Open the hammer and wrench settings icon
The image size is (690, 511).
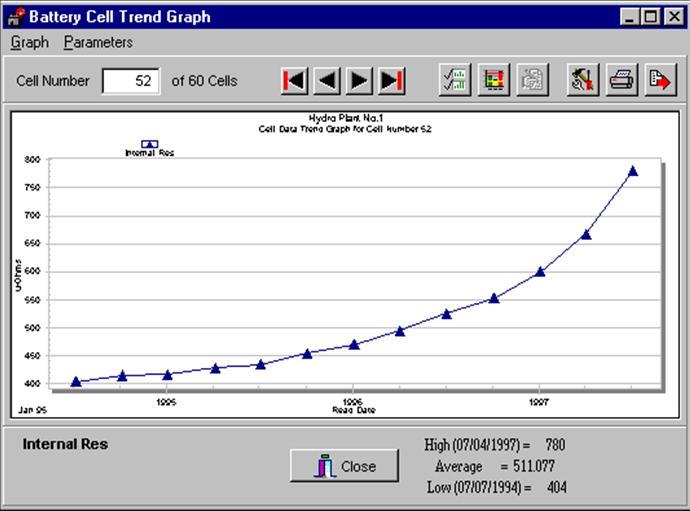pos(583,81)
